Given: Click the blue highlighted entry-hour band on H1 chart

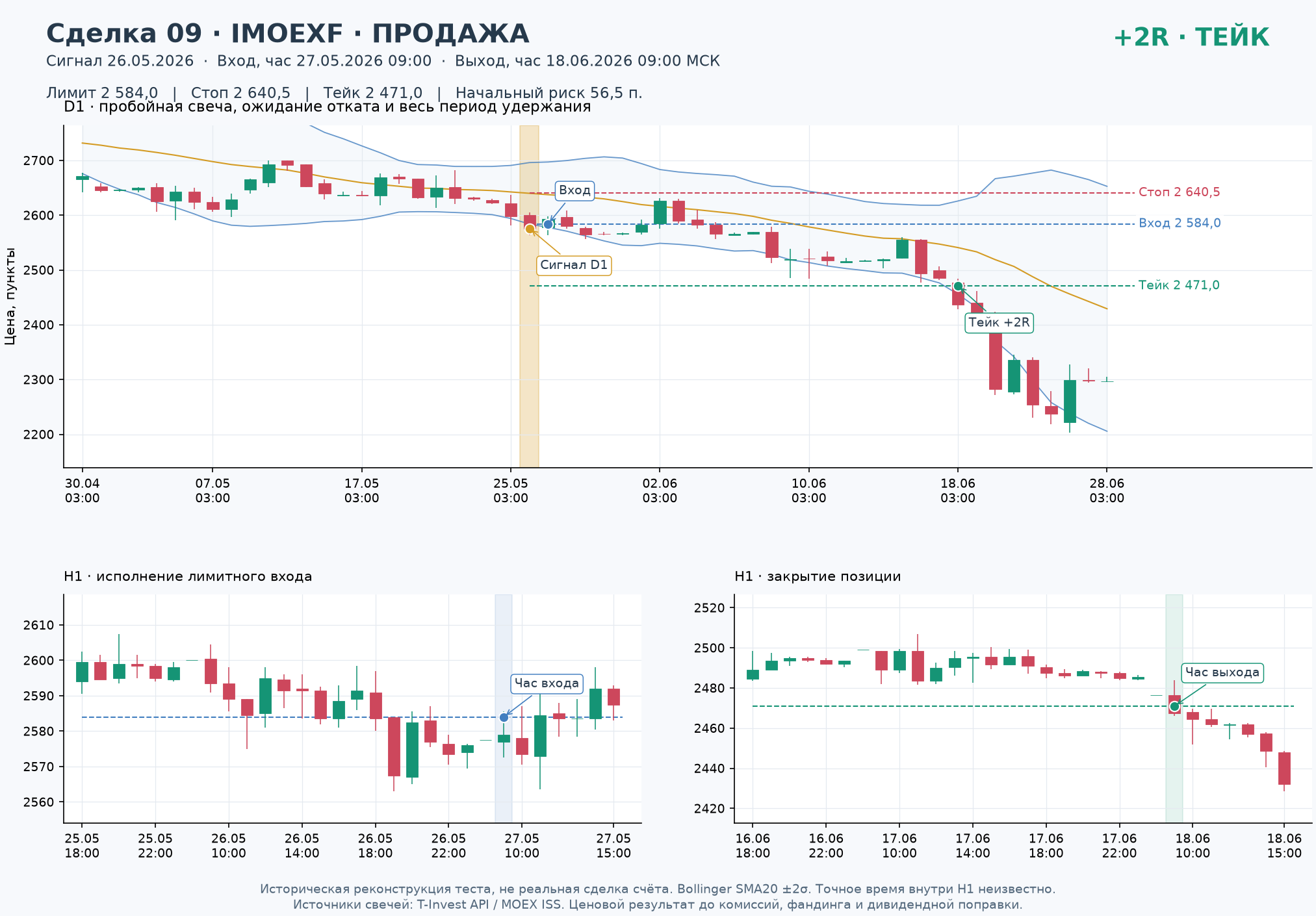Looking at the screenshot, I should 504,709.
